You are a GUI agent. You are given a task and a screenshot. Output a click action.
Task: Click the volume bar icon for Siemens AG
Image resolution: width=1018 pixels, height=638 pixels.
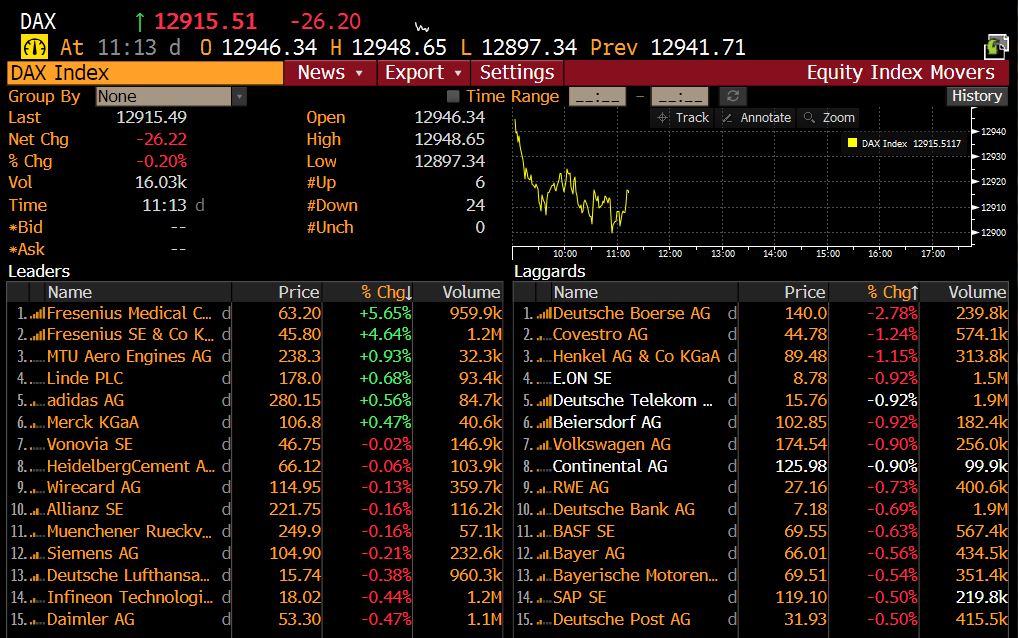click(38, 555)
